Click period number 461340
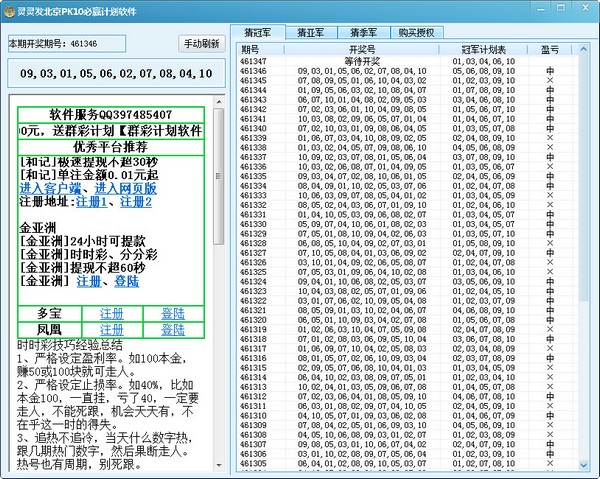Screen dimensions: 600x479 (253, 128)
